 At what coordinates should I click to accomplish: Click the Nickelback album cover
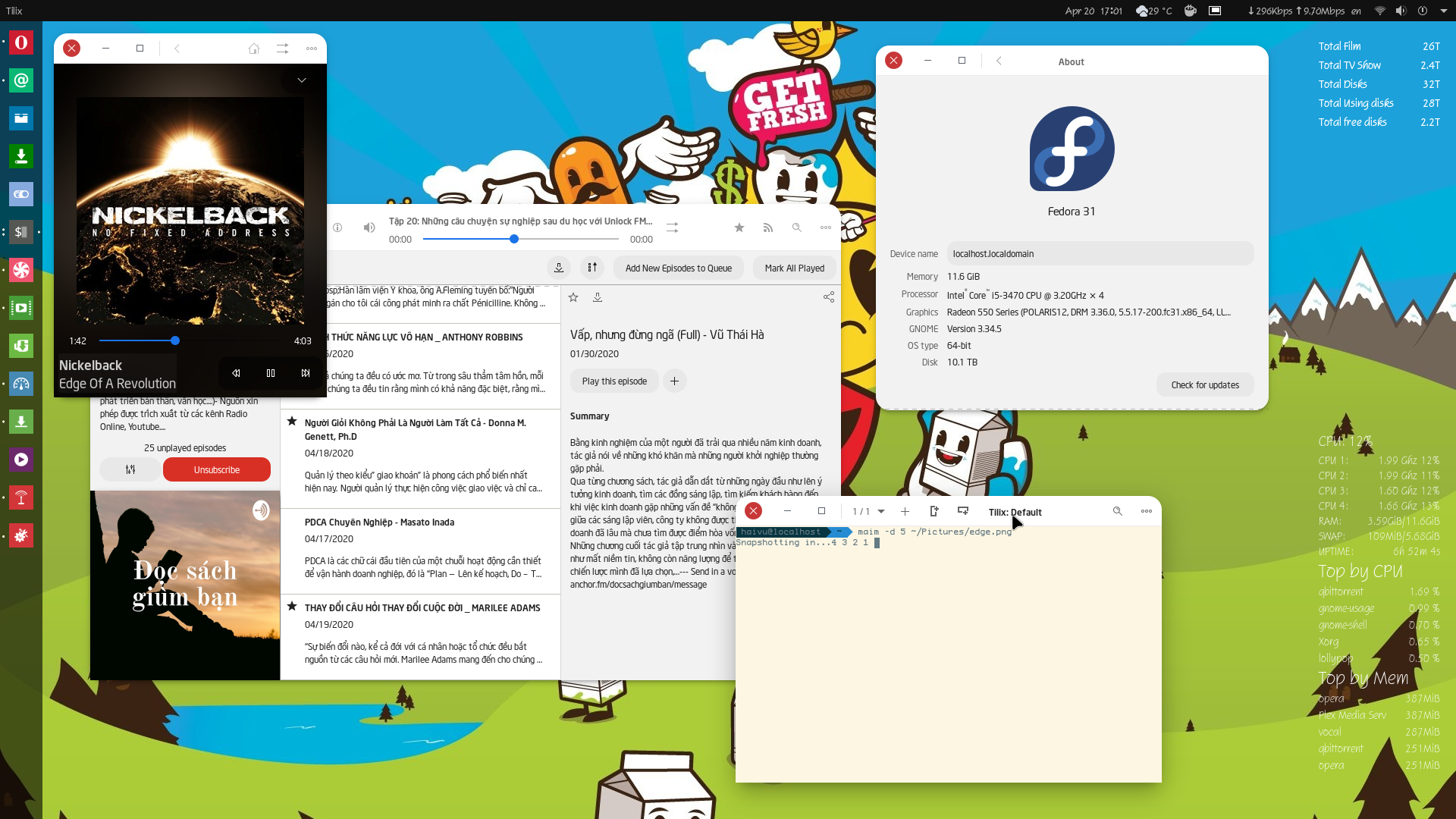pos(190,211)
